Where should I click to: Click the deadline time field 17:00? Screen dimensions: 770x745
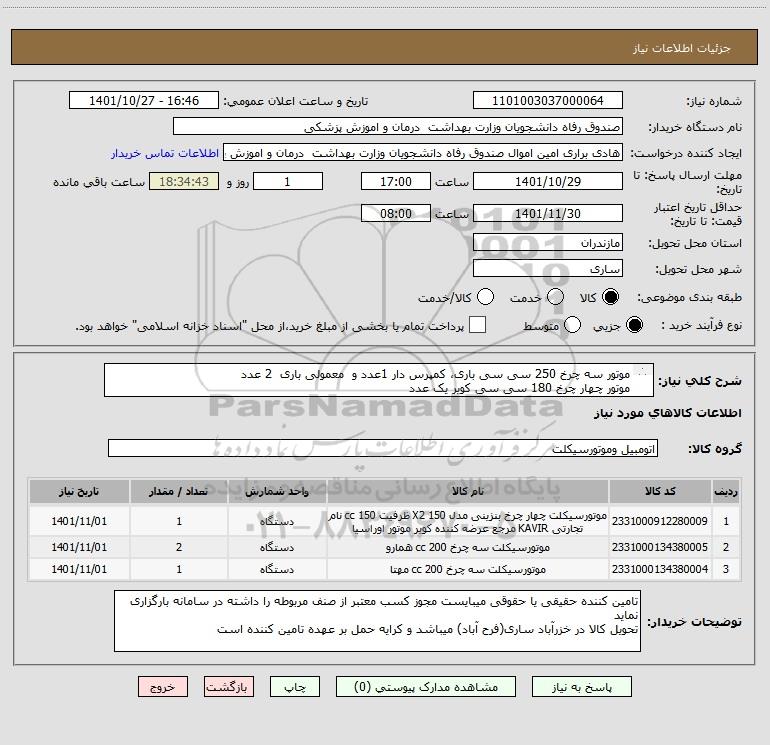coord(396,182)
